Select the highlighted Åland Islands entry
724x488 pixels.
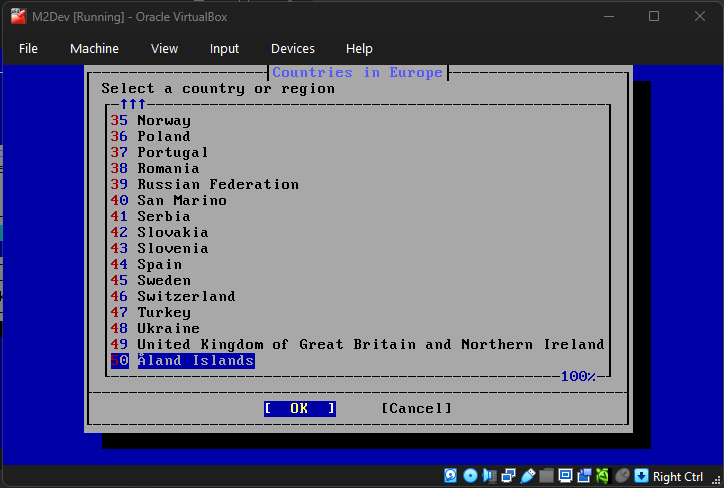pyautogui.click(x=195, y=360)
